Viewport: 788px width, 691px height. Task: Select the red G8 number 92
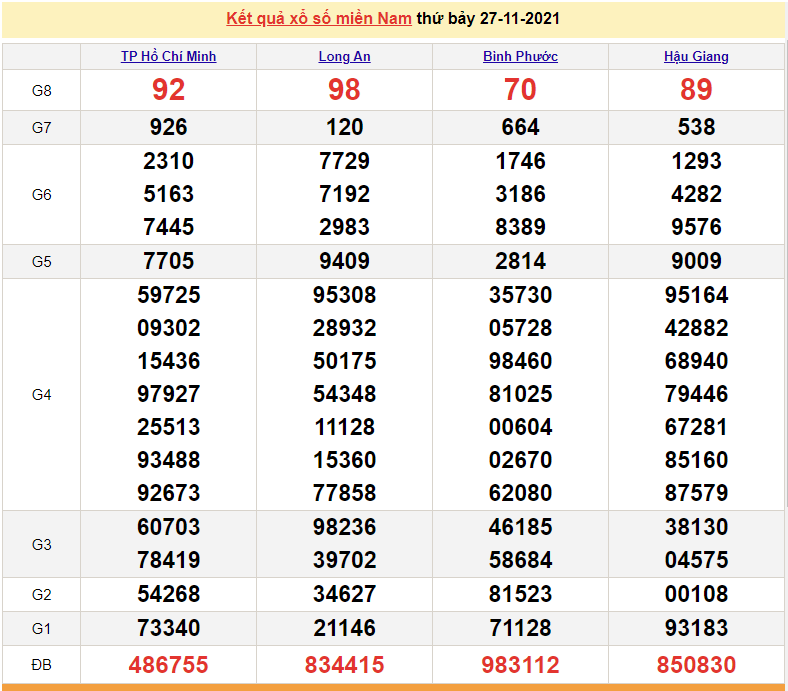pyautogui.click(x=168, y=91)
